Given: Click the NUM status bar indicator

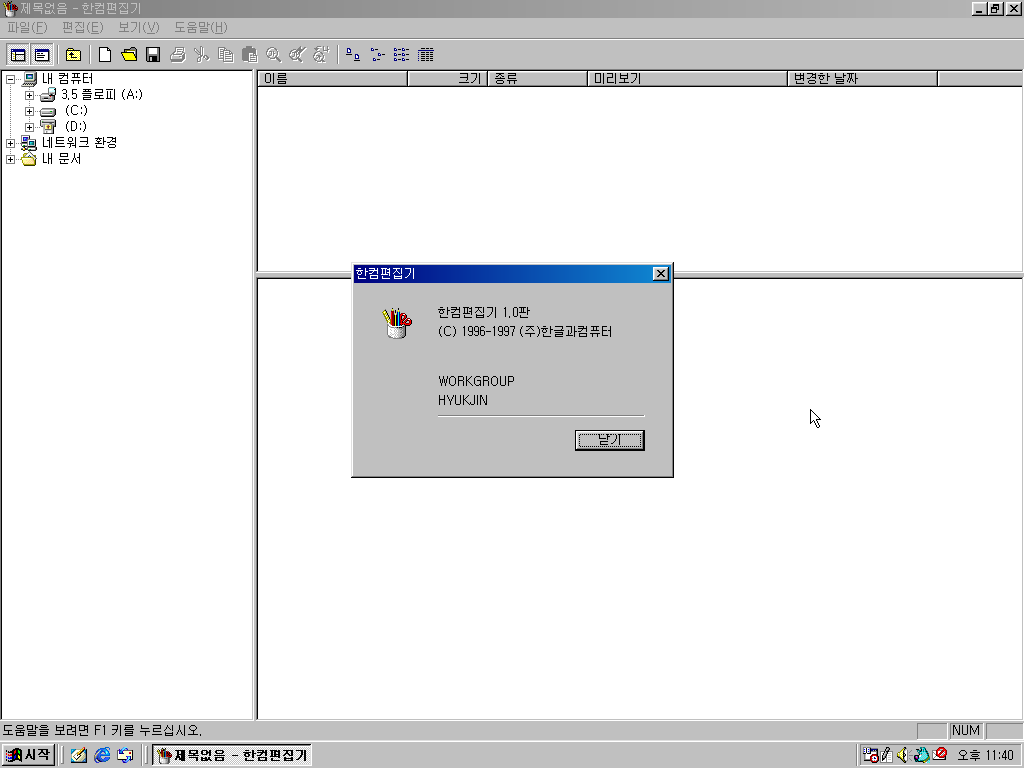Looking at the screenshot, I should click(966, 730).
